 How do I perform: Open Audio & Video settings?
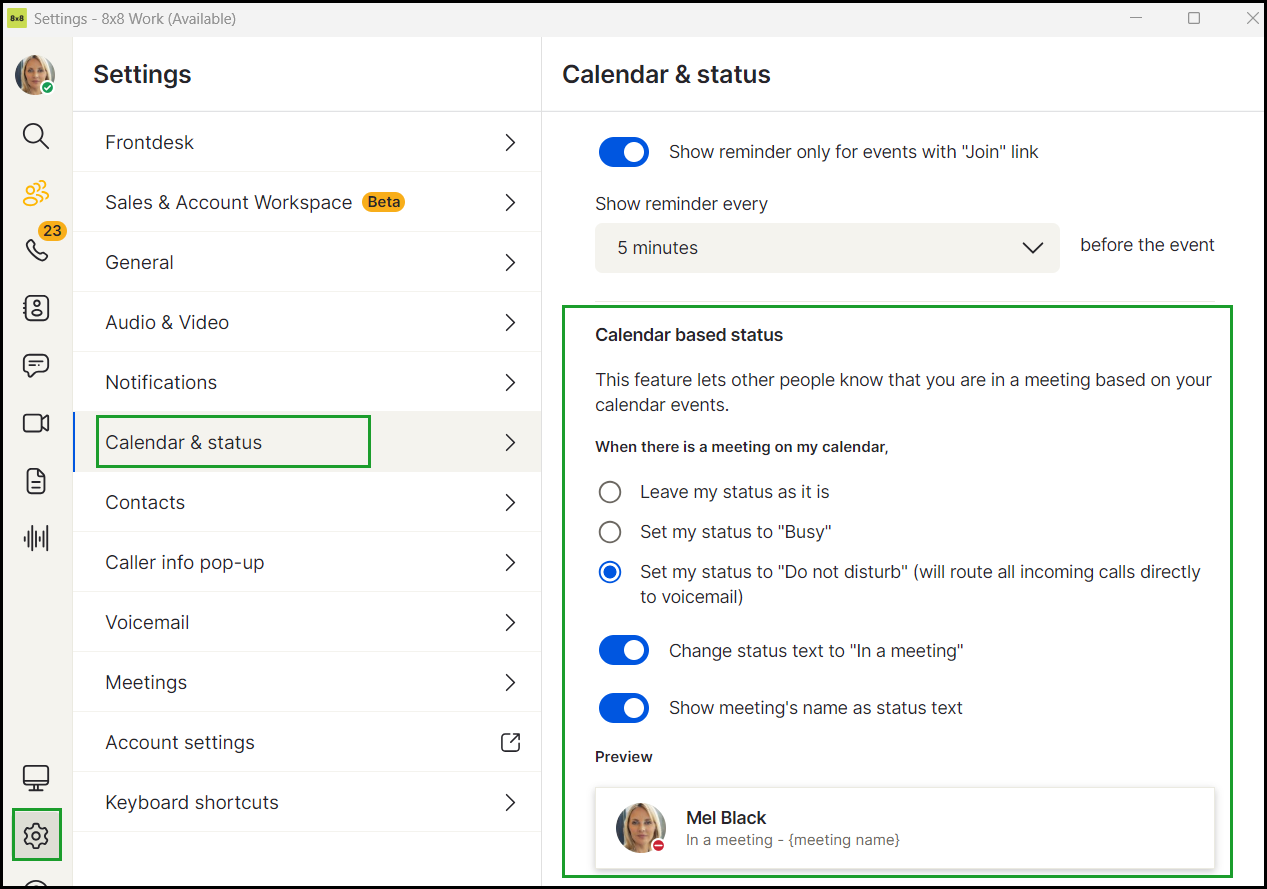click(307, 322)
